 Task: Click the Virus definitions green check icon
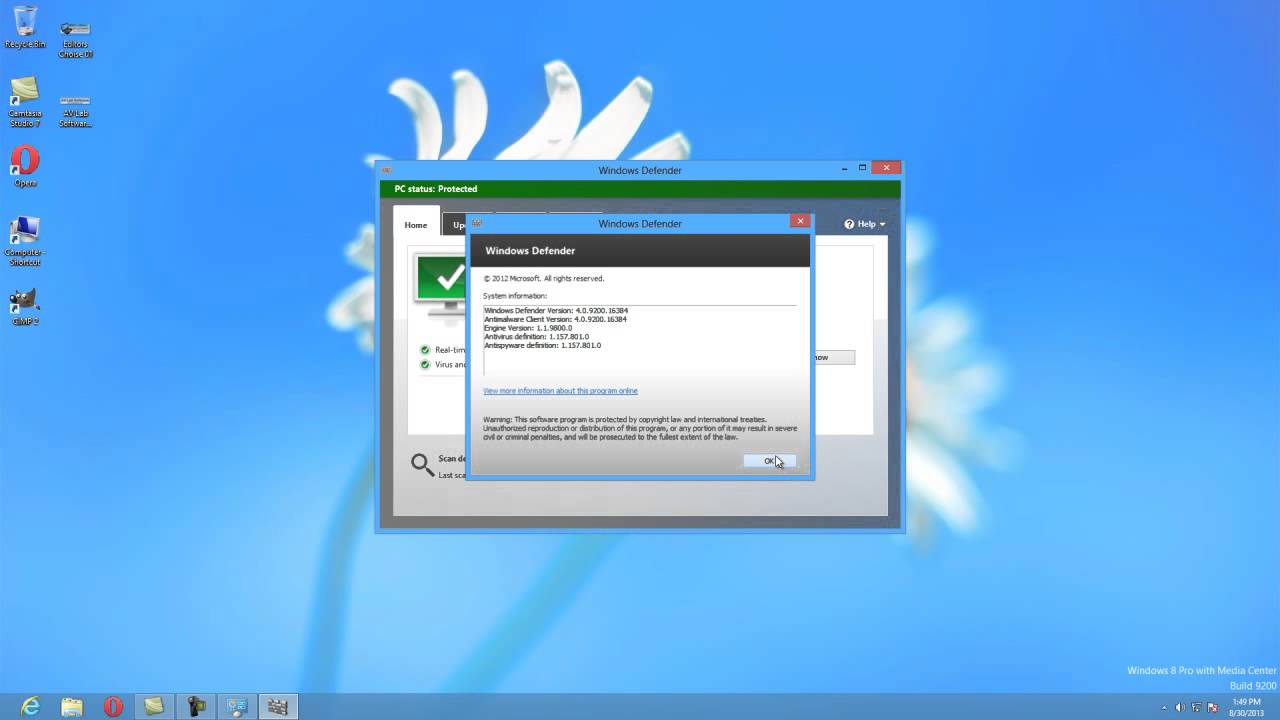pyautogui.click(x=425, y=365)
